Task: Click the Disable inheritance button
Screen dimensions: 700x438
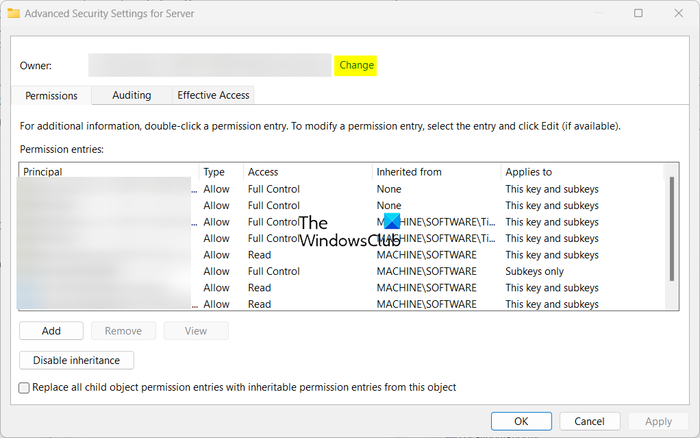Action: 76,360
